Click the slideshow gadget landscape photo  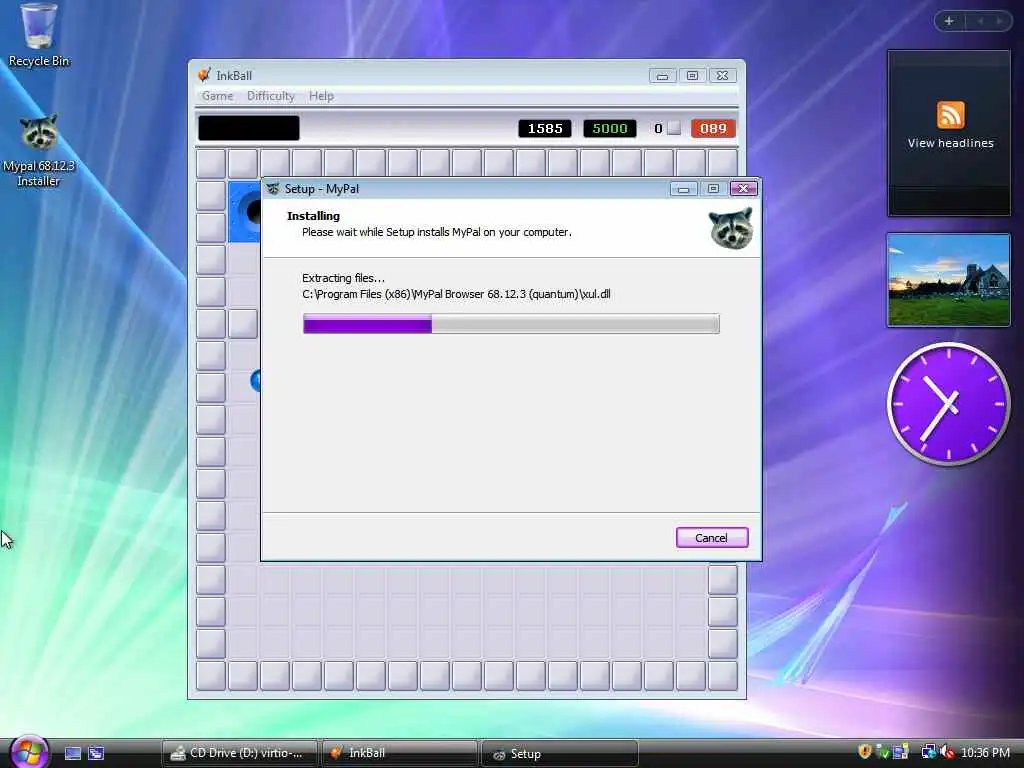[x=948, y=280]
